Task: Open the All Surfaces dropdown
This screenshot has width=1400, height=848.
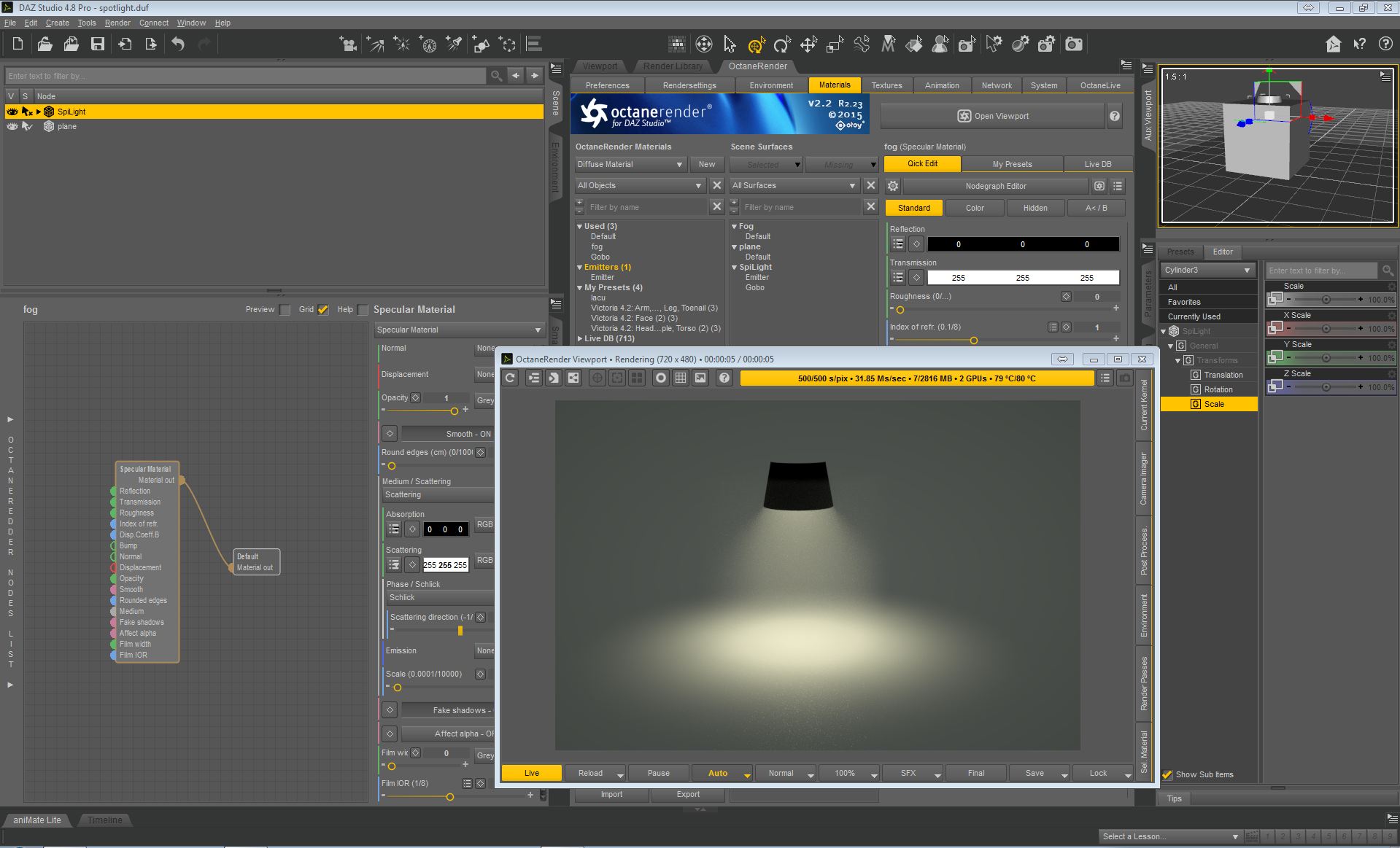Action: [x=794, y=186]
